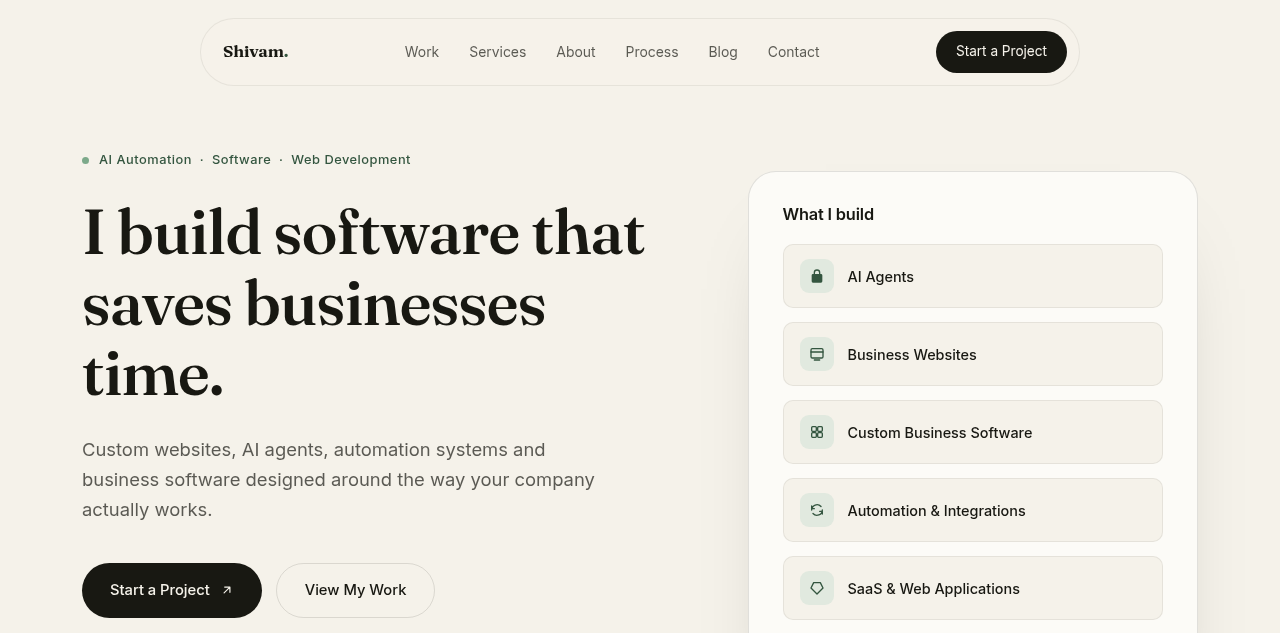This screenshot has height=633, width=1280.
Task: Click the 'Software' tagline word
Action: [x=241, y=160]
